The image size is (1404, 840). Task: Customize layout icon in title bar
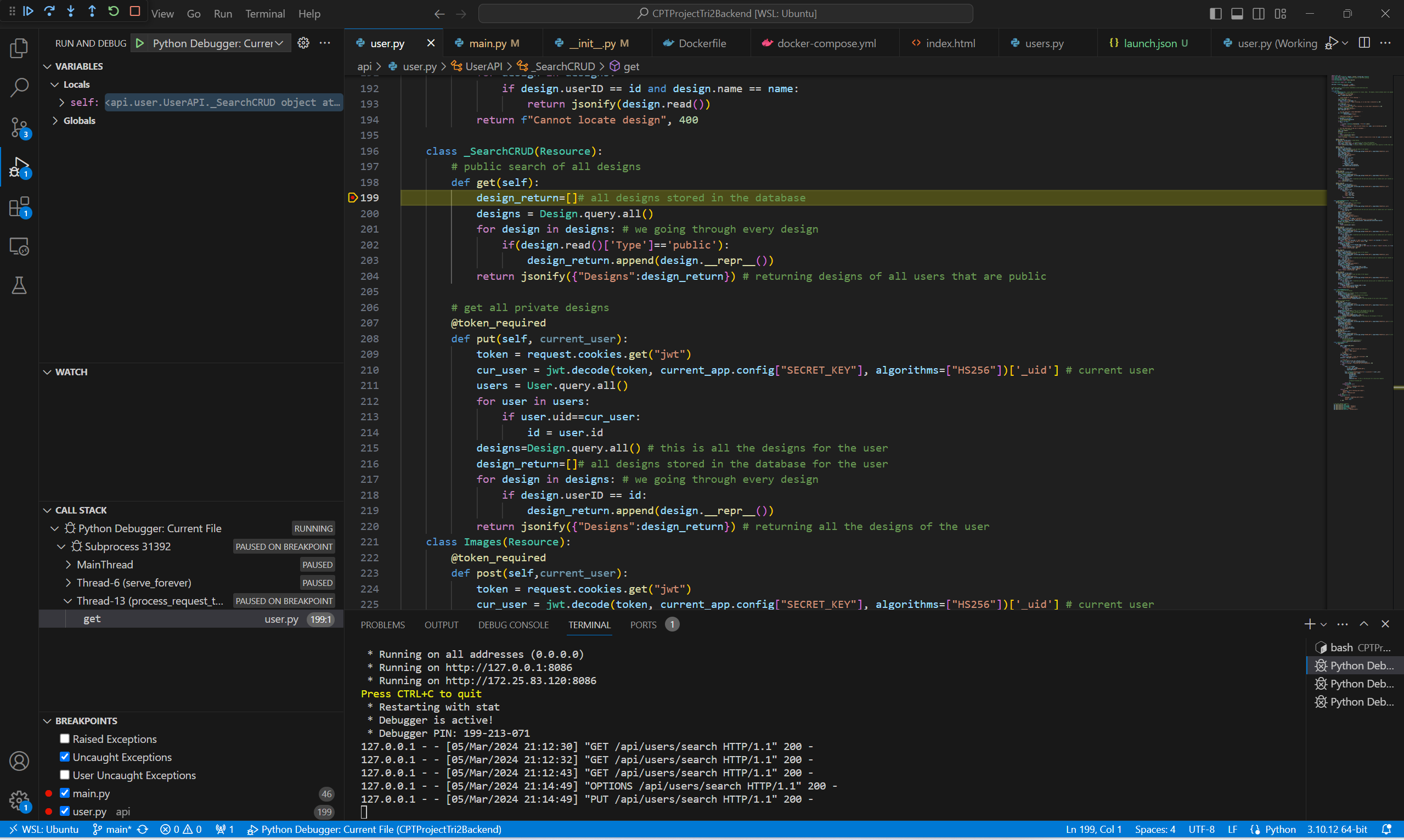[x=1280, y=14]
